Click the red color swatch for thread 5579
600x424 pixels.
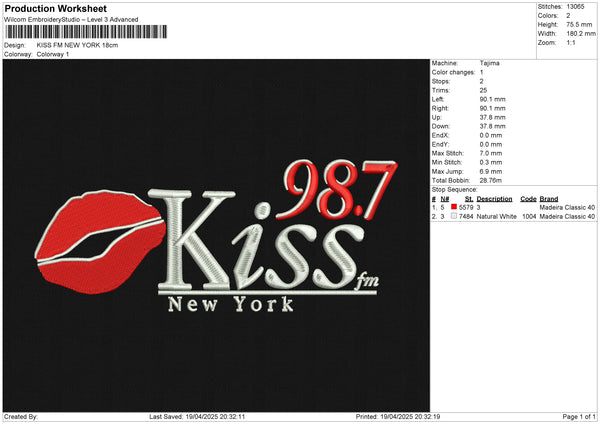(x=454, y=207)
